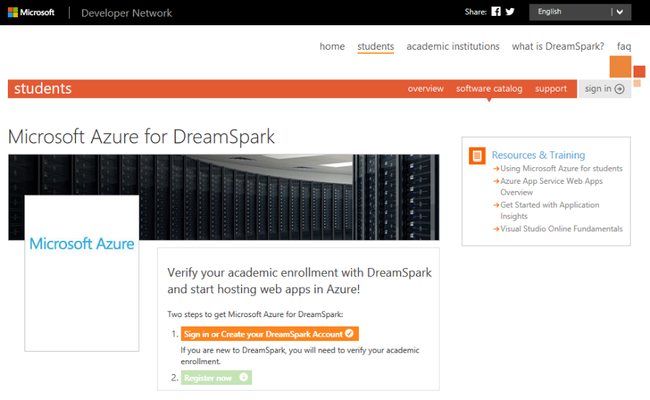Click the Microsoft Azure logo tile

[82, 273]
